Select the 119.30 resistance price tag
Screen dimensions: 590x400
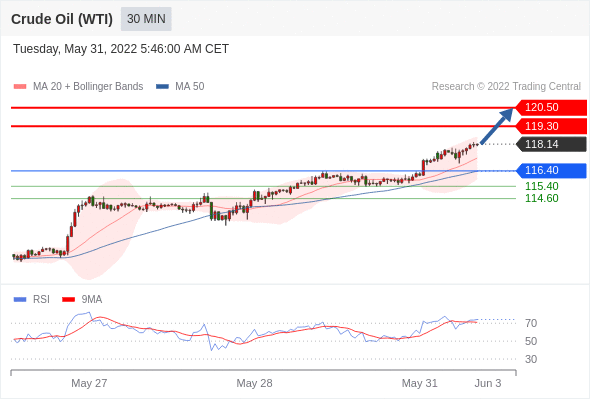(x=551, y=126)
